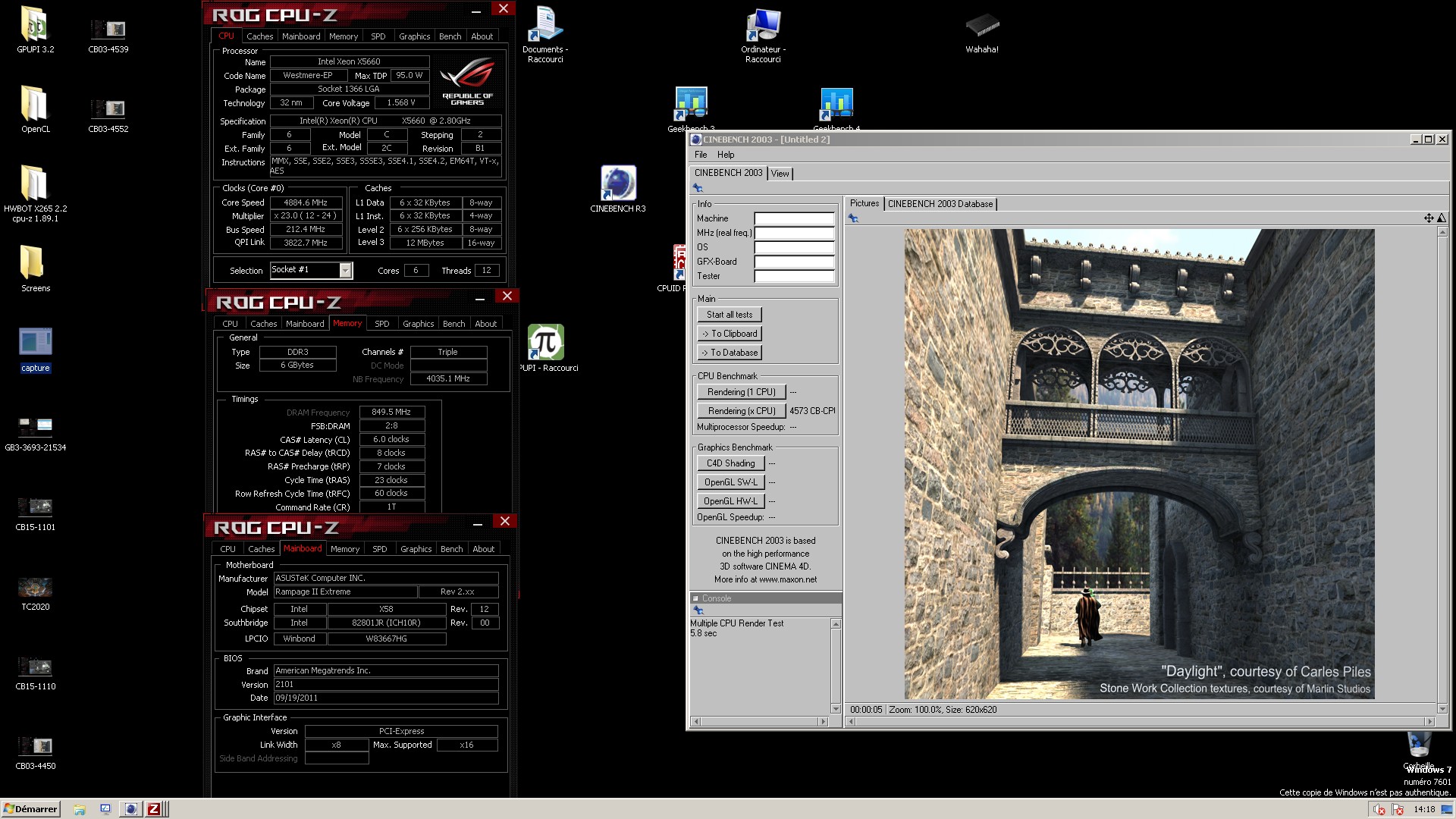Select the Pictures tab in Cinebench
This screenshot has width=1456, height=819.
click(864, 203)
